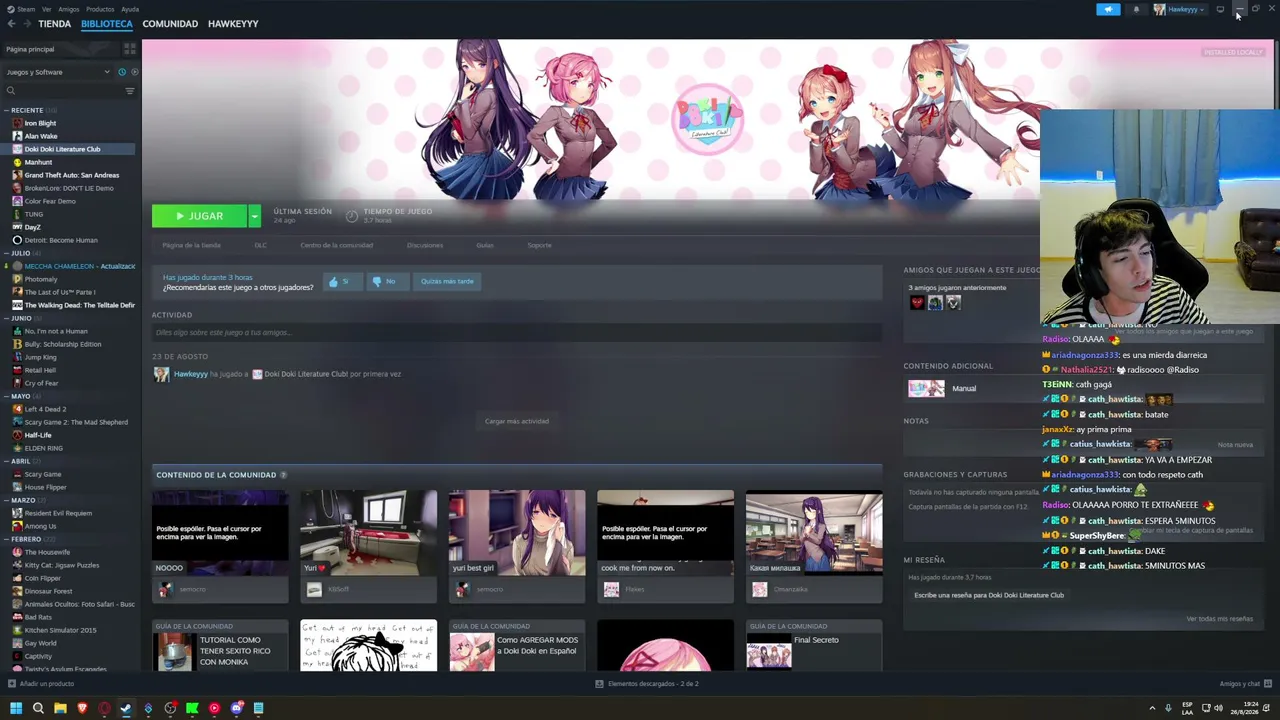This screenshot has height=720, width=1280.
Task: Select Grand Theft Auto: San Andreas
Action: [x=71, y=175]
